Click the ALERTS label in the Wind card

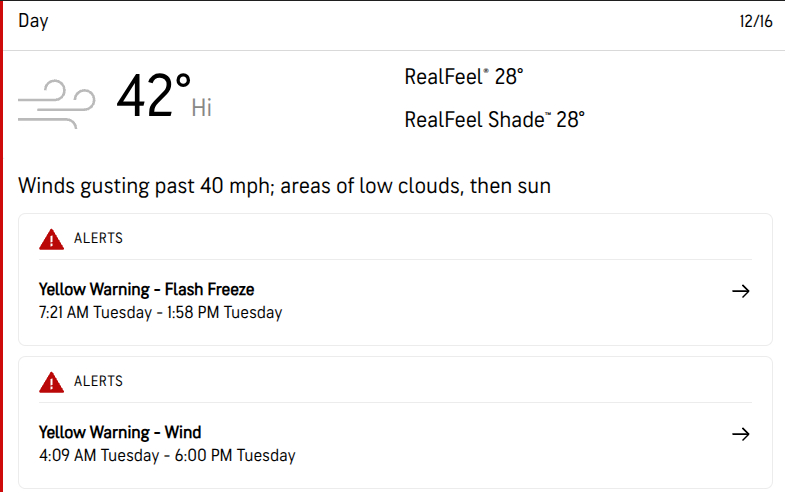[98, 382]
